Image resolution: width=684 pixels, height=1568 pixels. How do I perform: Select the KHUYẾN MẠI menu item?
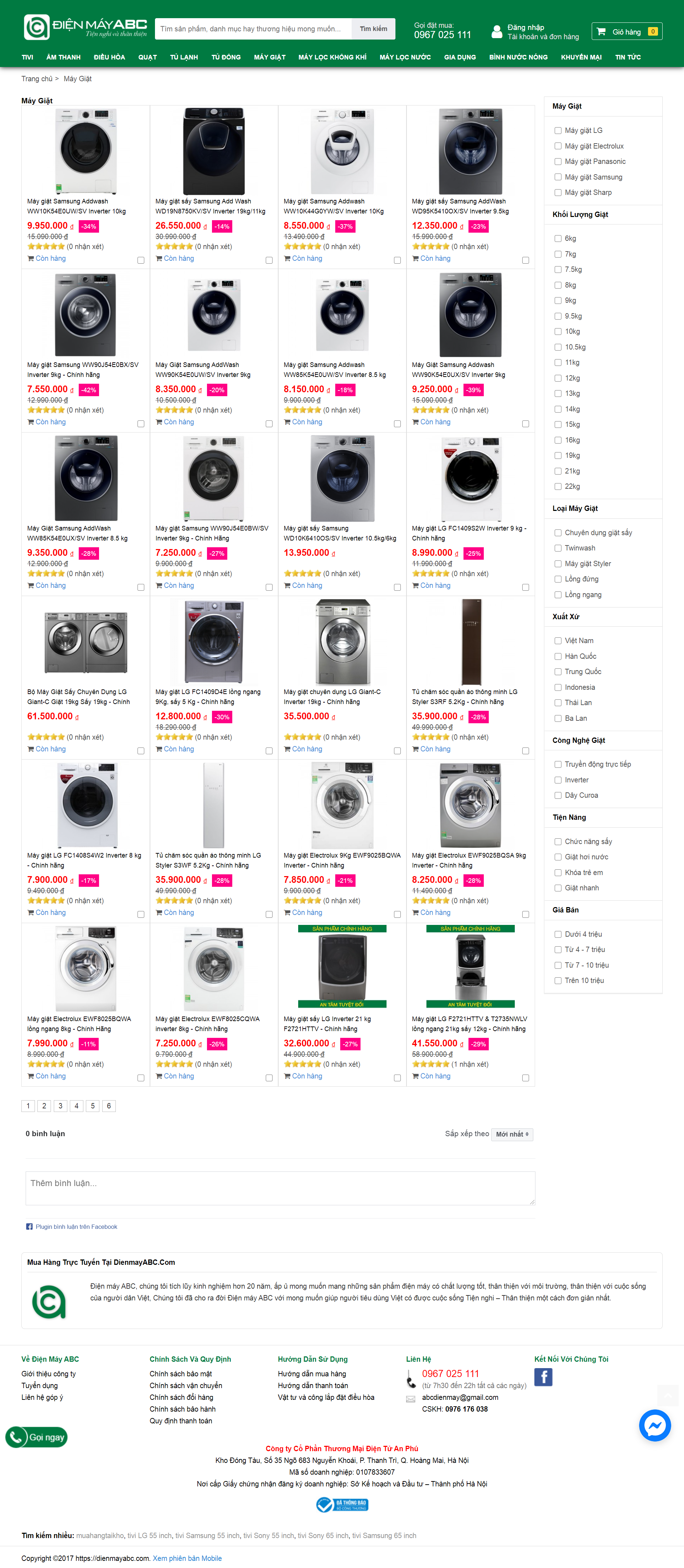coord(581,57)
